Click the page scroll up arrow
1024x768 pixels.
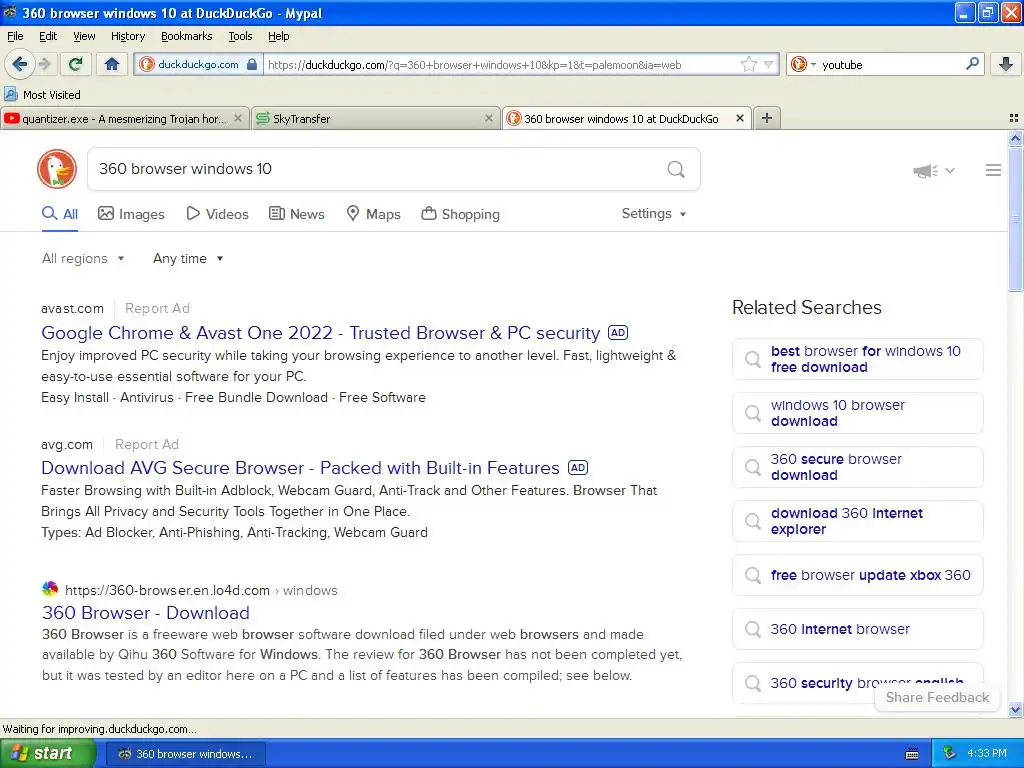[1015, 138]
